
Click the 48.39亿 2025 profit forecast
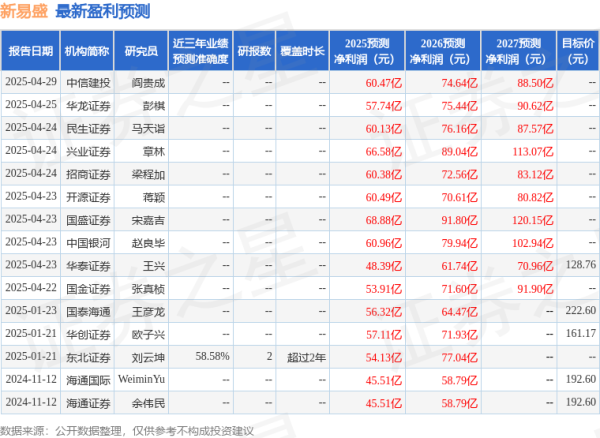(x=384, y=266)
